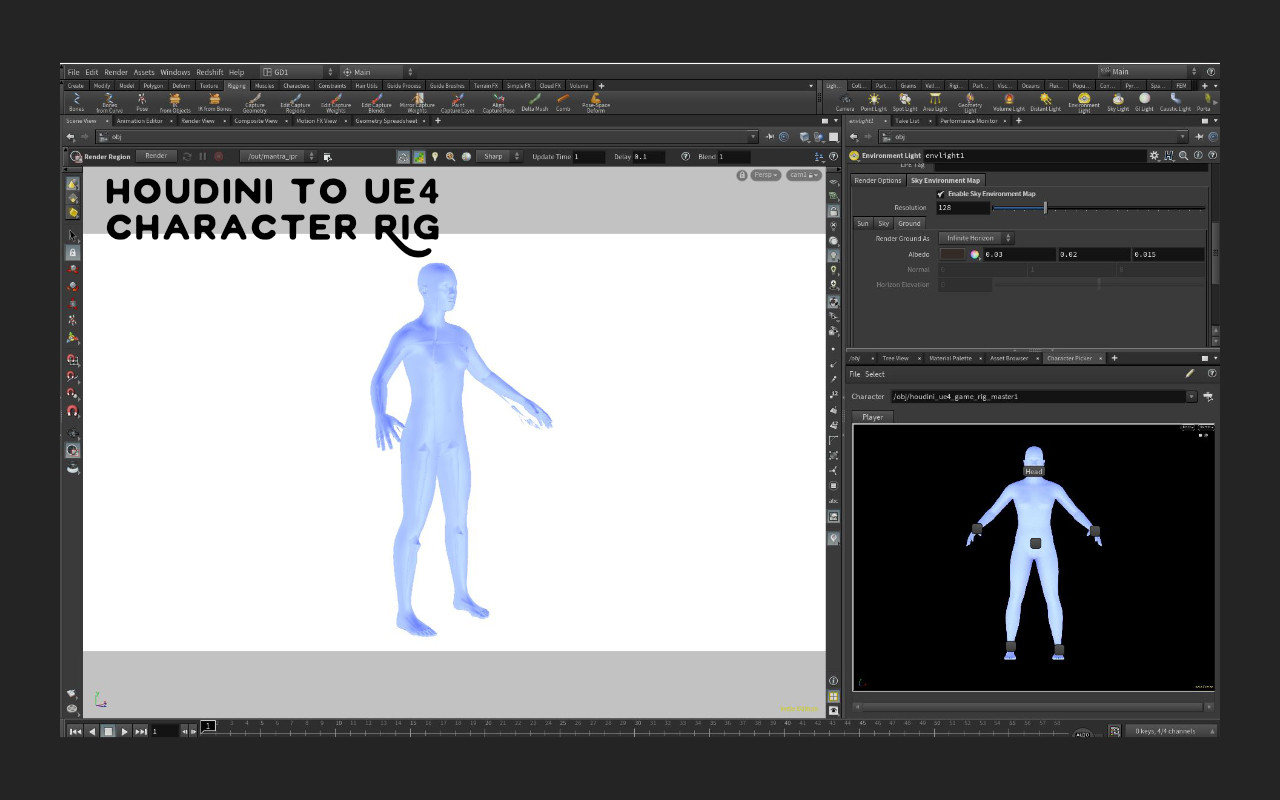Open the render node /out/mantra_ipr dropdown

[x=277, y=157]
